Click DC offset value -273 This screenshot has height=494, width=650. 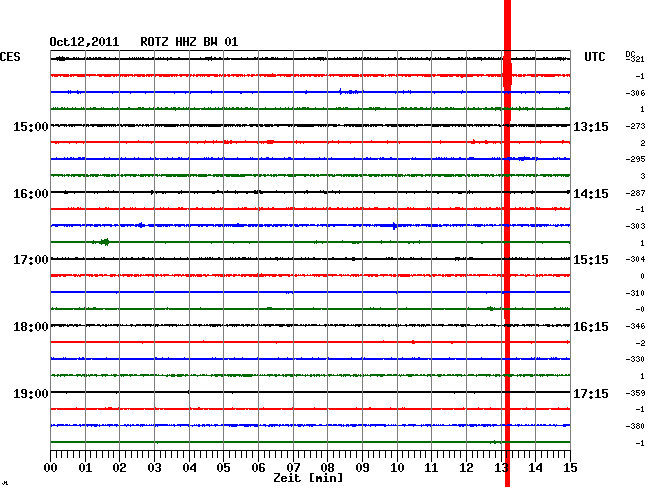tap(635, 126)
